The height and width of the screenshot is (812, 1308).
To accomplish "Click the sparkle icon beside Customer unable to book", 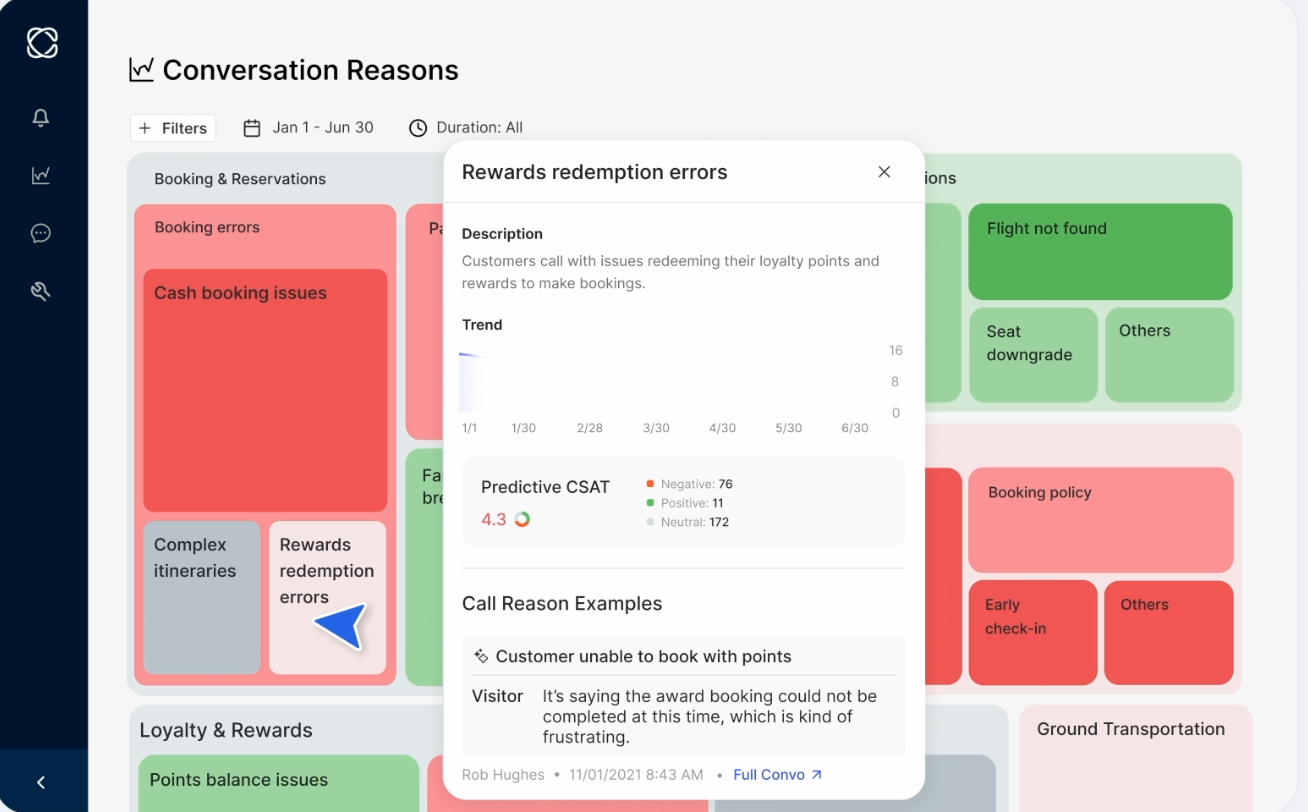I will point(481,657).
